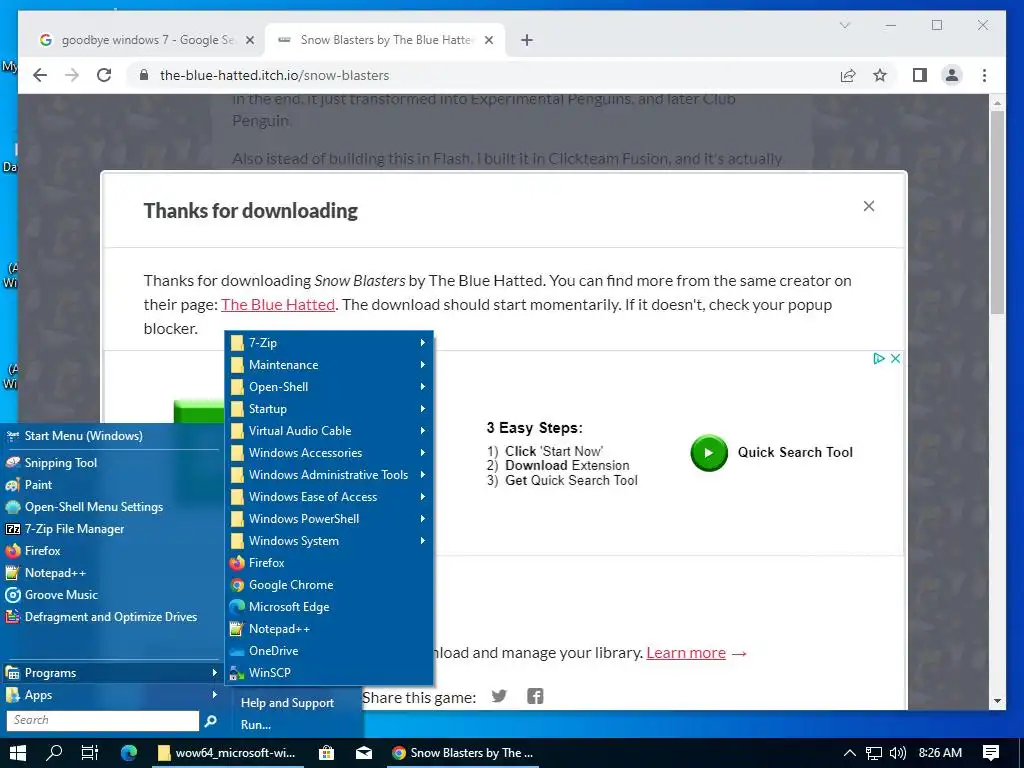Share this game on Facebook
This screenshot has width=1024, height=768.
[x=535, y=696]
